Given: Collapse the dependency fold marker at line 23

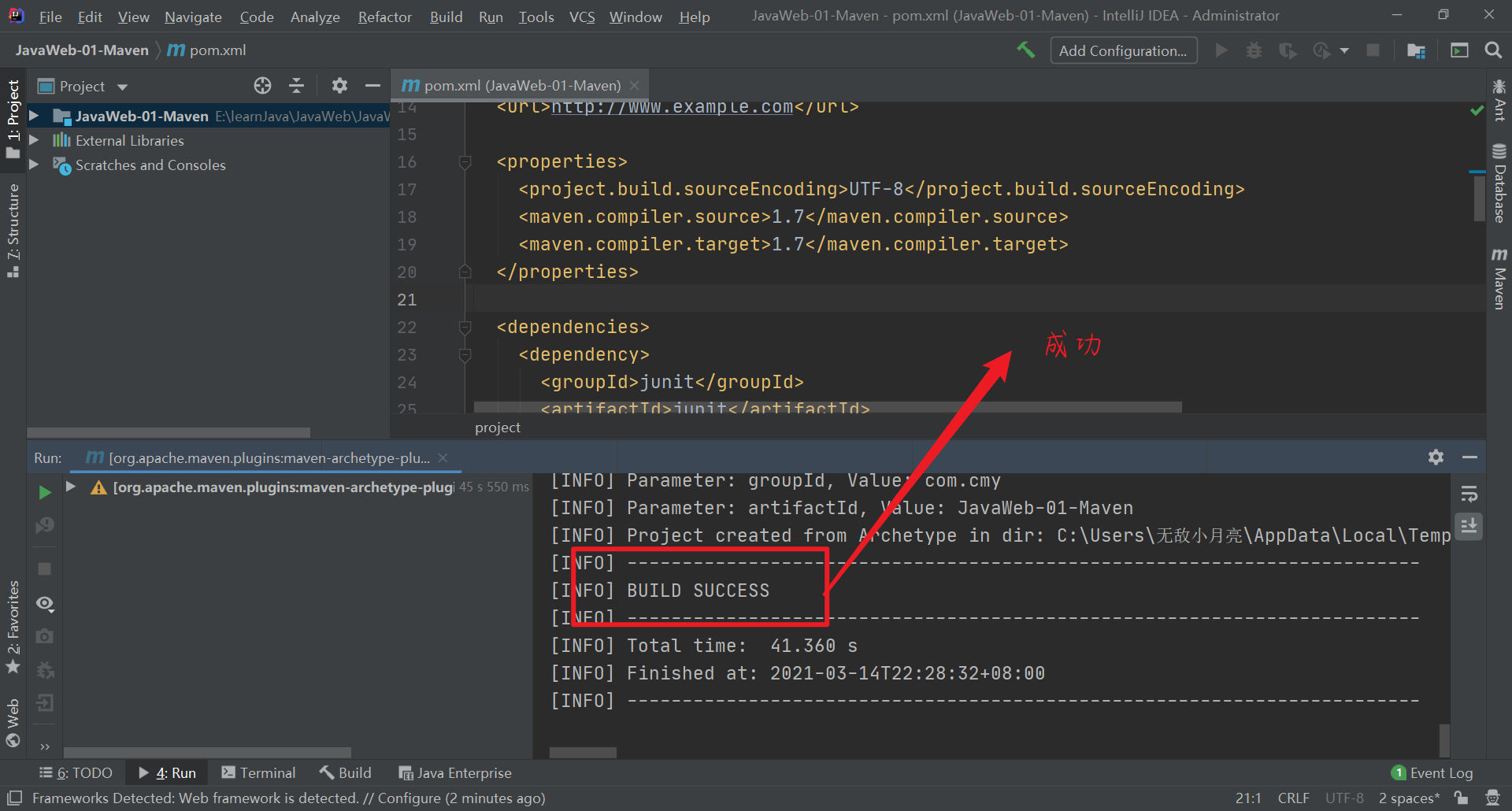Looking at the screenshot, I should 465,355.
